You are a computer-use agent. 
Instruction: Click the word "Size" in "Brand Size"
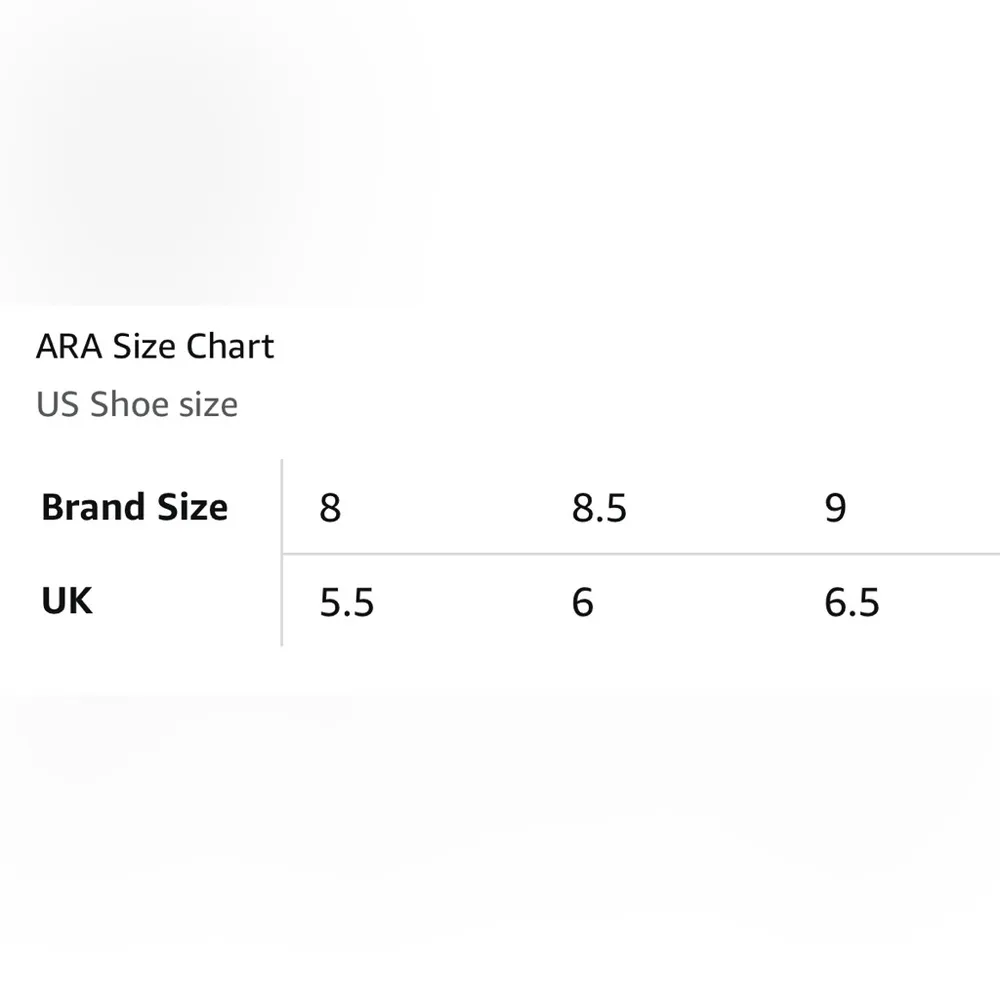(x=192, y=507)
